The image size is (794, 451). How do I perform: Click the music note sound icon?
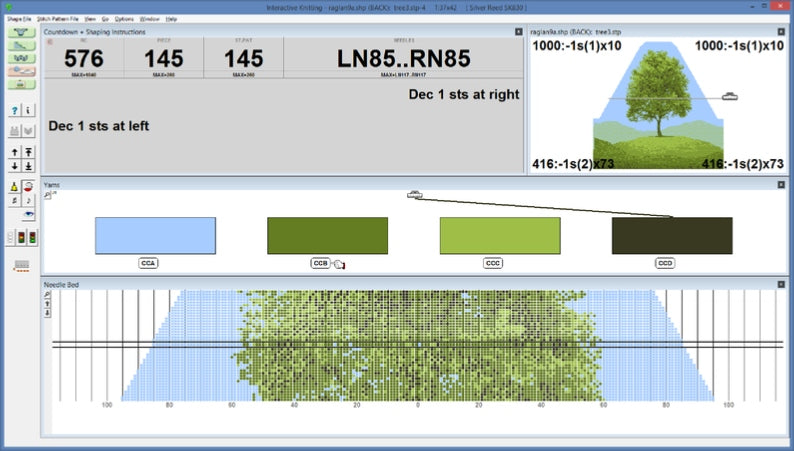tap(28, 200)
